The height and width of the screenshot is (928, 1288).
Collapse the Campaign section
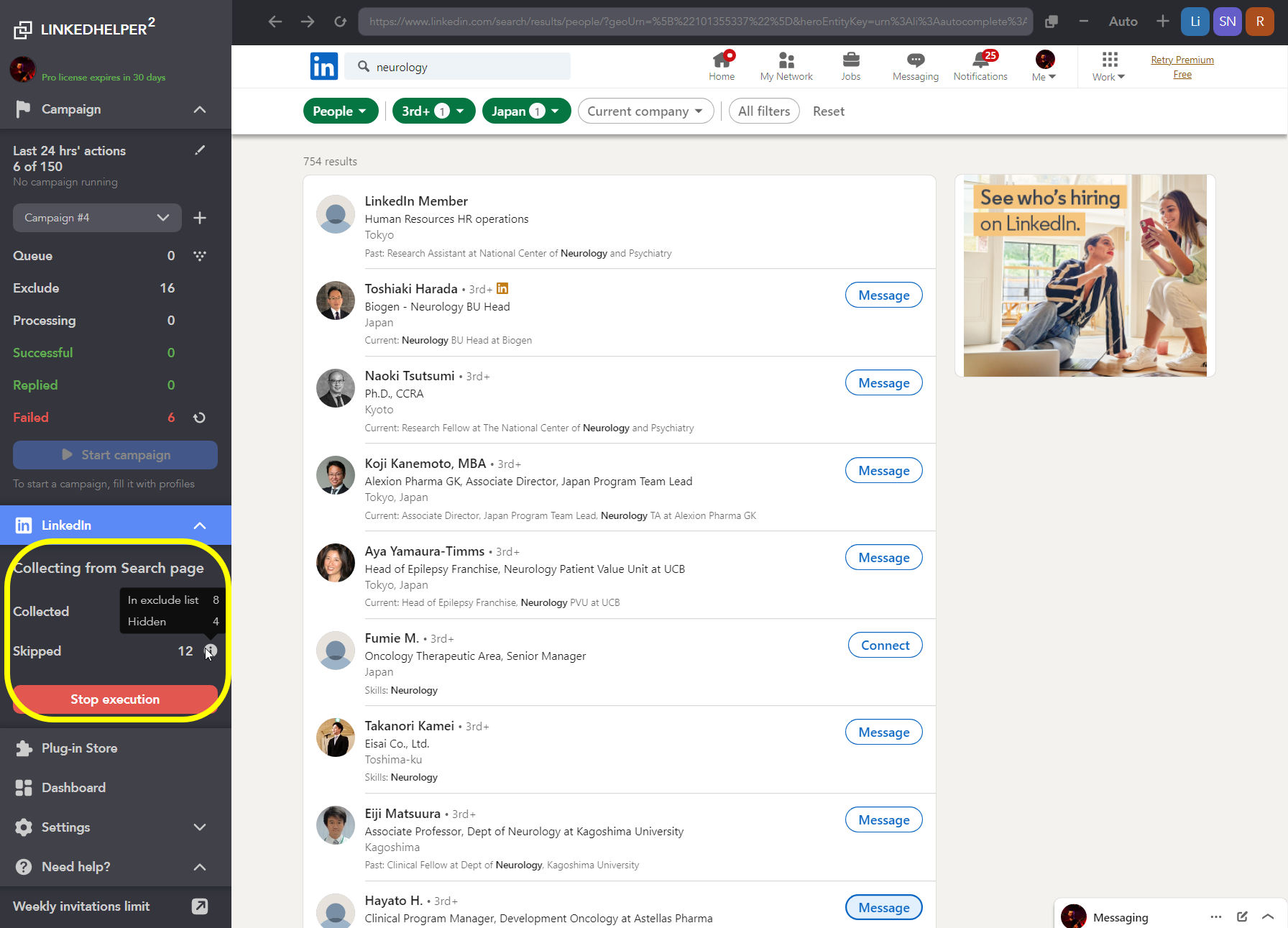[x=200, y=109]
